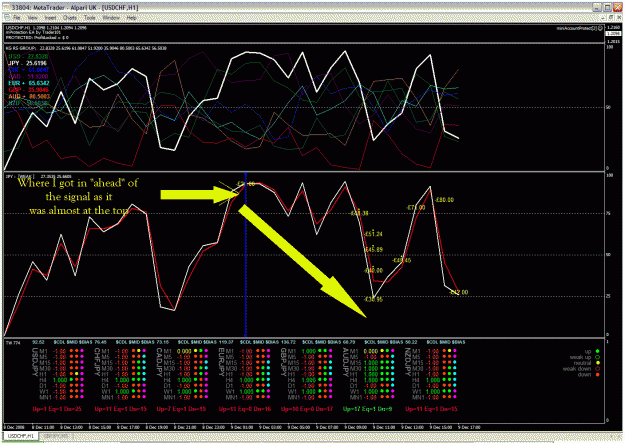Open the Charts menu
The image size is (625, 443).
(70, 18)
